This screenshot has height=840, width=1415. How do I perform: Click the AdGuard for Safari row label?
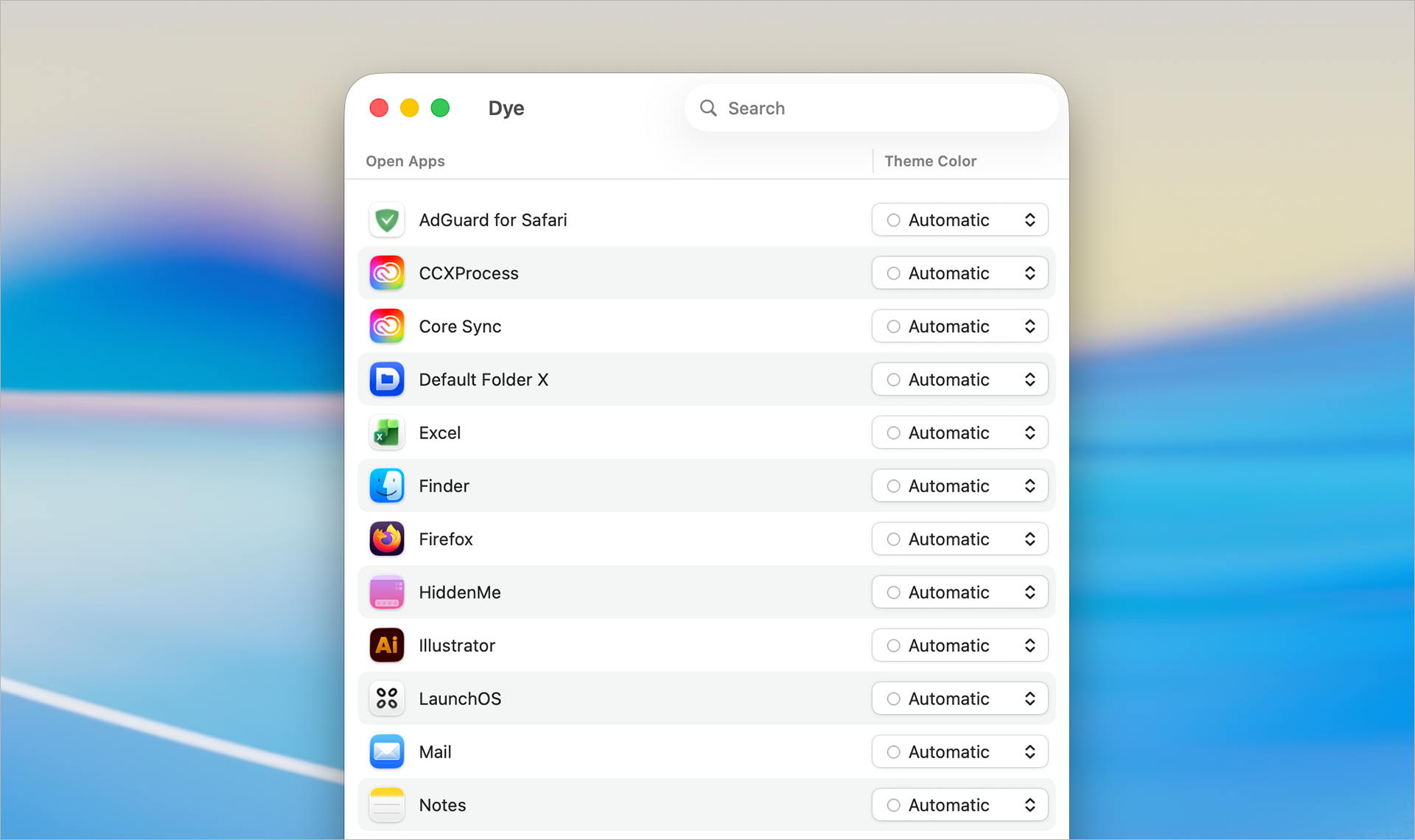point(492,220)
